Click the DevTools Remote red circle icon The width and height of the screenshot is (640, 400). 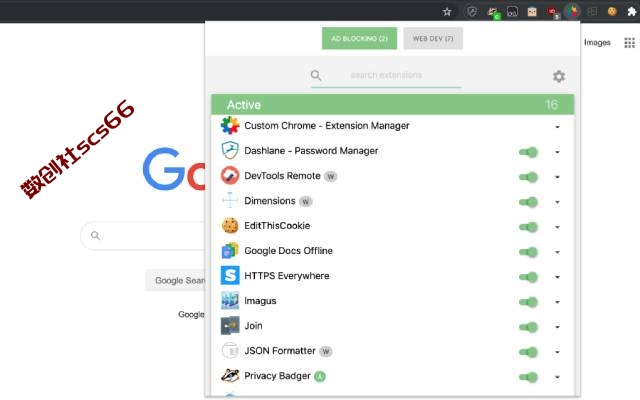(x=230, y=176)
